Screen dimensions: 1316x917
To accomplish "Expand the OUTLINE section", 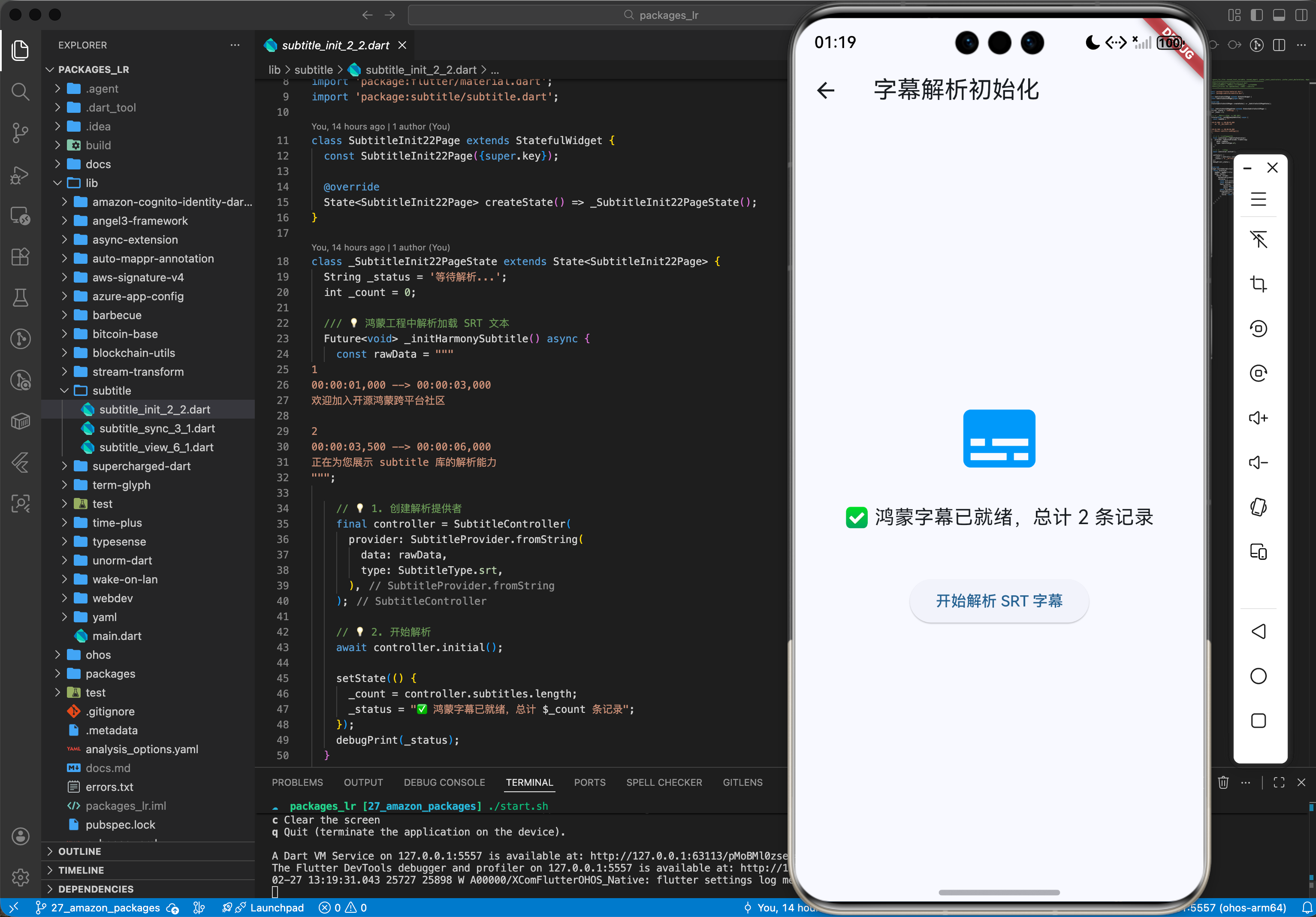I will 79,851.
